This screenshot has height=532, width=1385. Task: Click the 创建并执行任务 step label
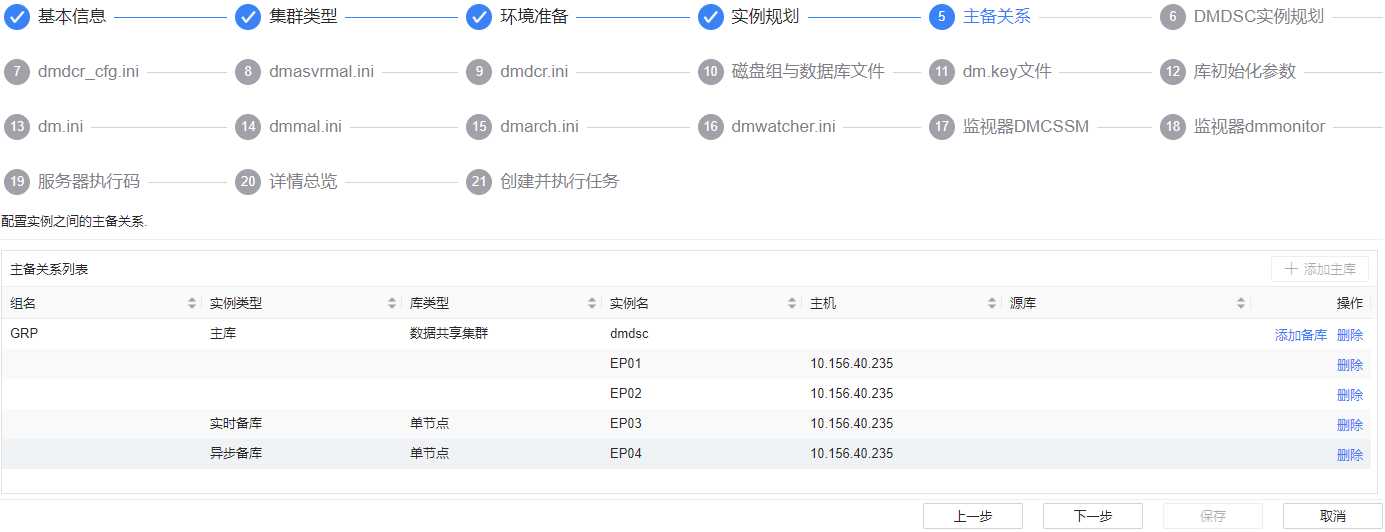[x=560, y=182]
